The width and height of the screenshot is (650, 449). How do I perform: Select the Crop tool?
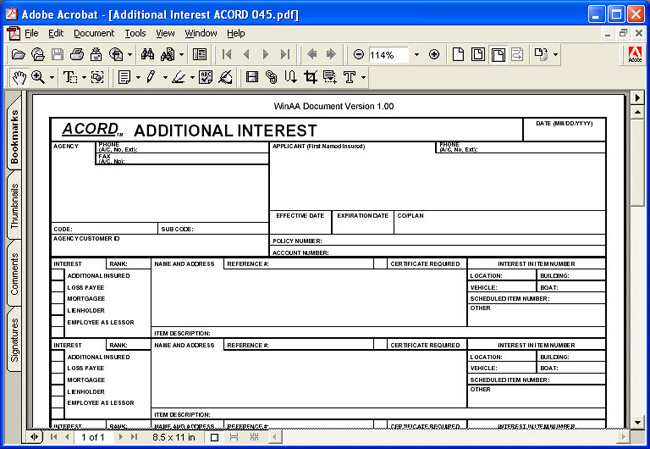click(309, 77)
